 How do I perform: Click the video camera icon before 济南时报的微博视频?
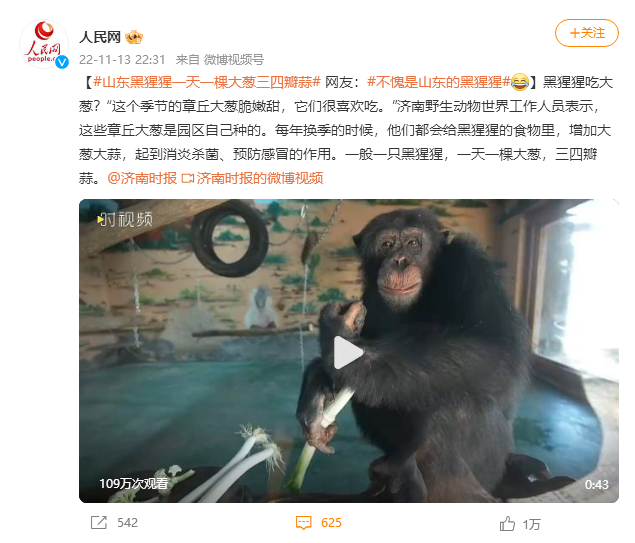(188, 178)
